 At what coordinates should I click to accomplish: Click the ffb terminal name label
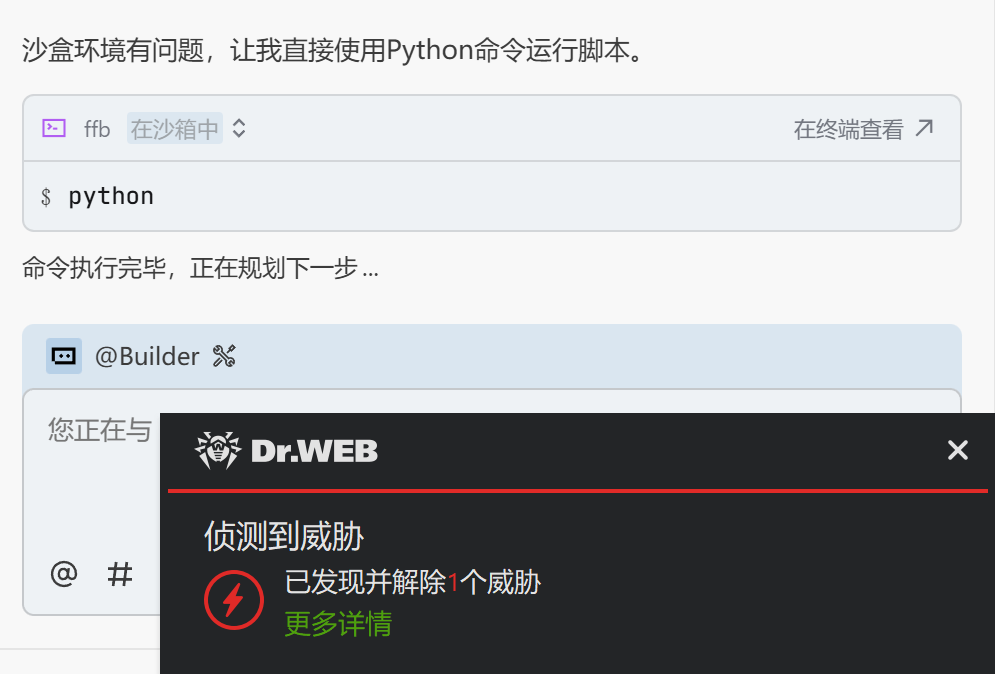[x=97, y=129]
